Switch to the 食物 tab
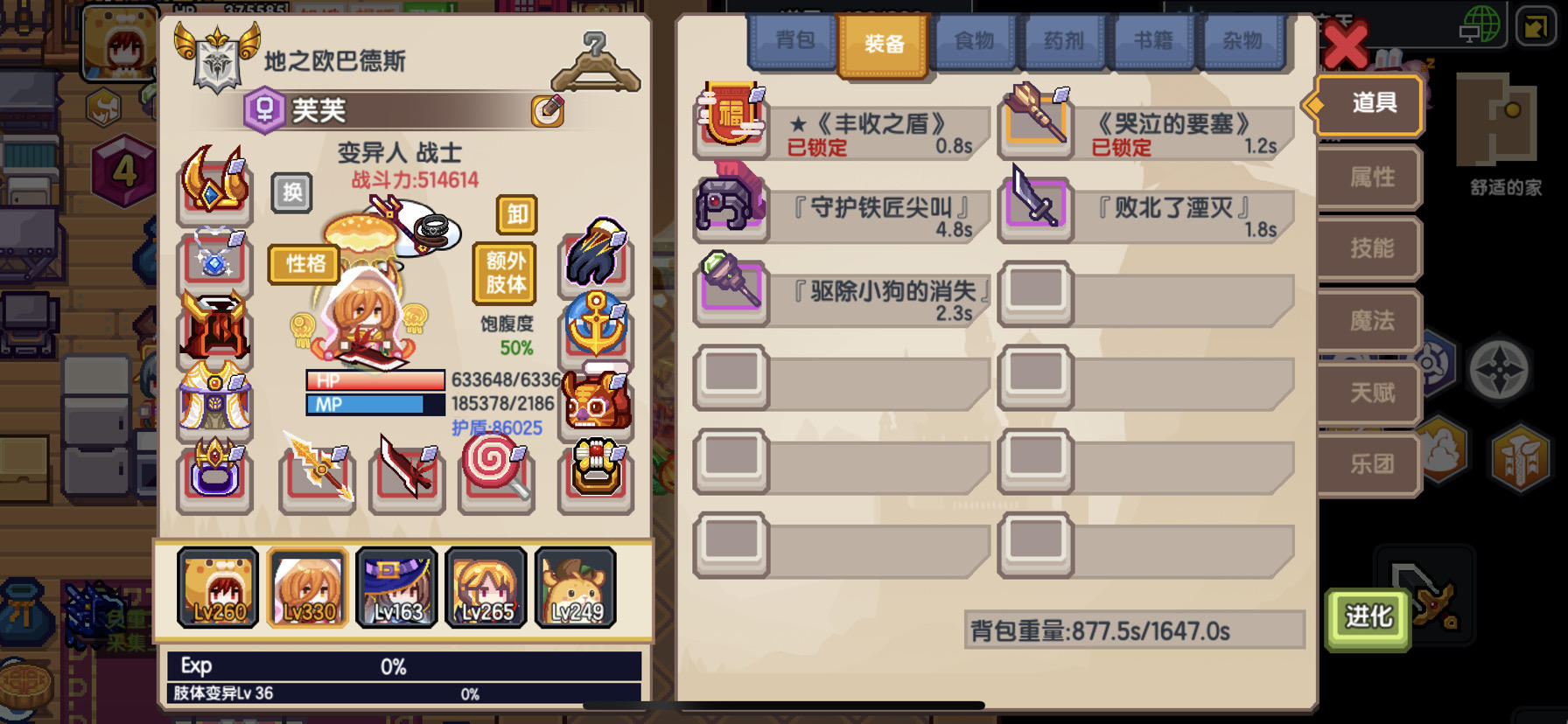This screenshot has height=724, width=1568. (x=974, y=41)
